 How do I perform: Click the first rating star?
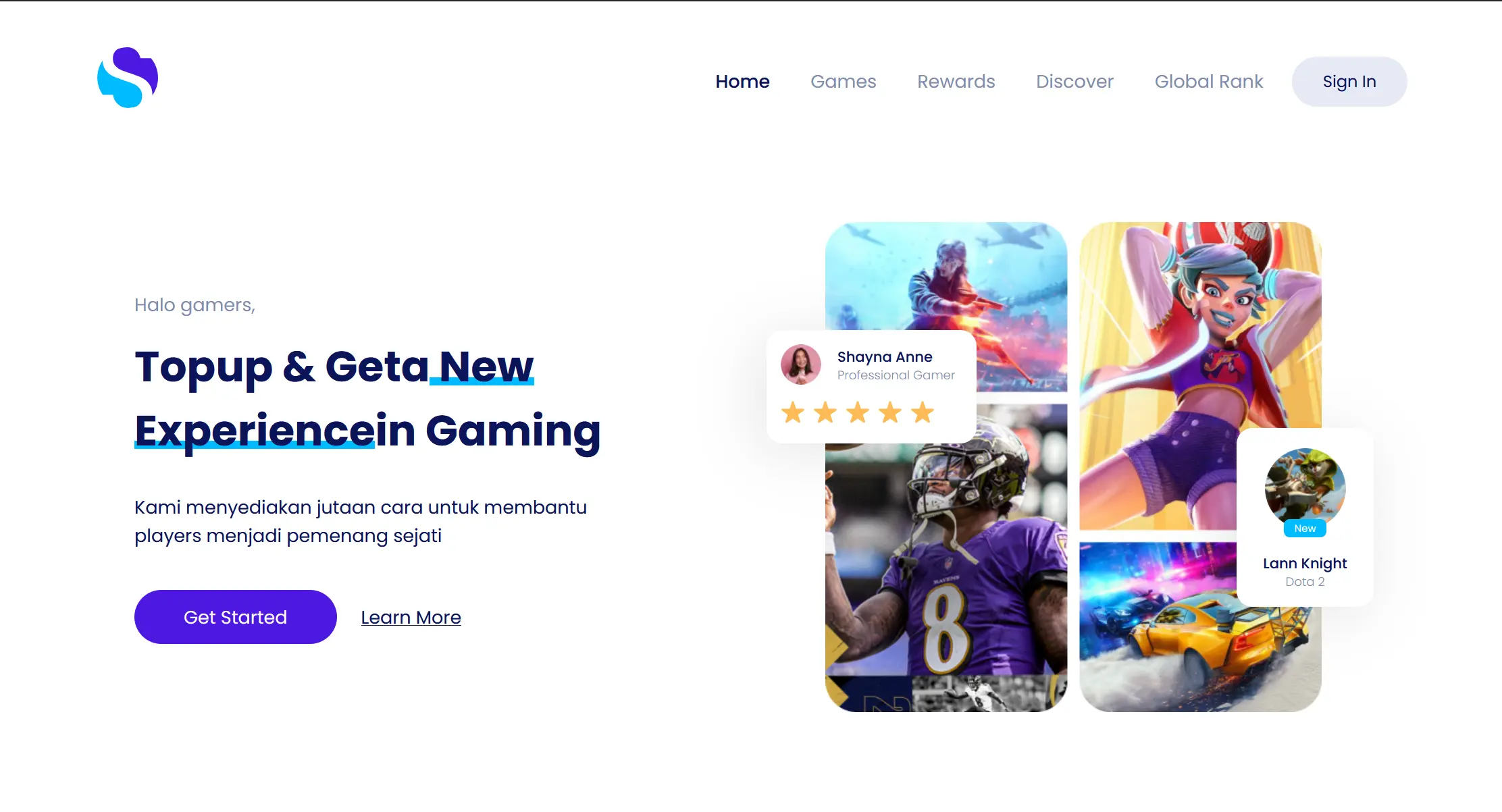coord(793,412)
